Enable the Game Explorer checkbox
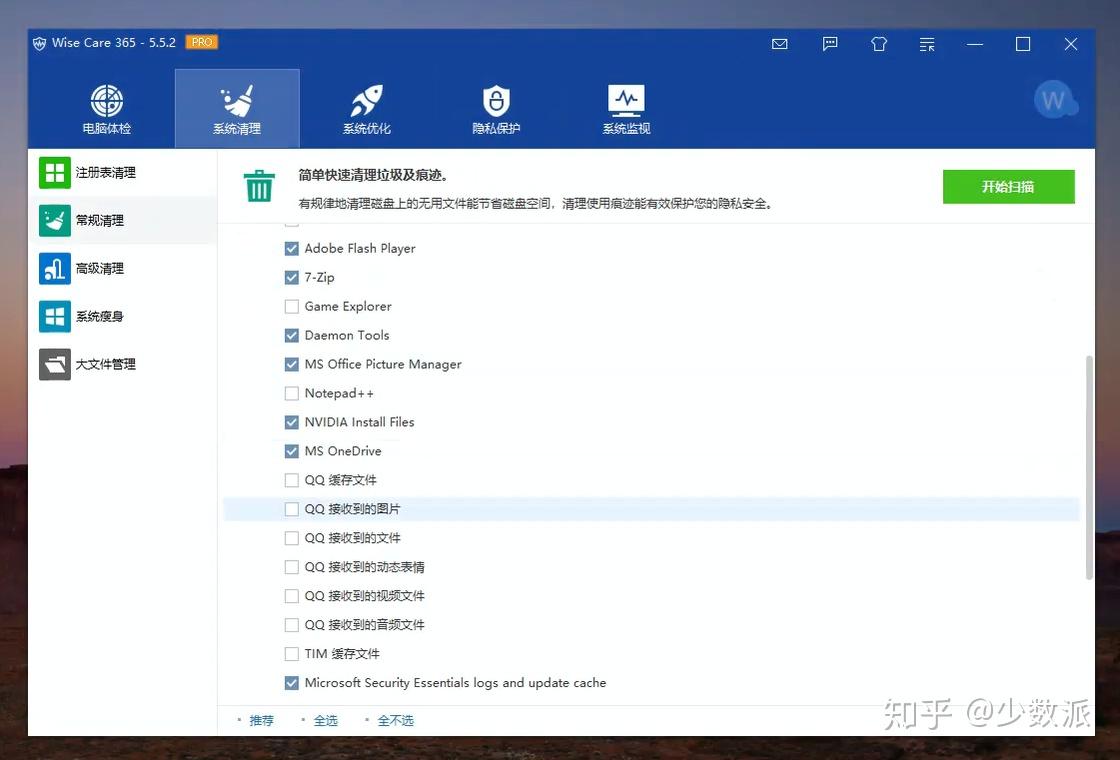The width and height of the screenshot is (1120, 760). (x=290, y=306)
